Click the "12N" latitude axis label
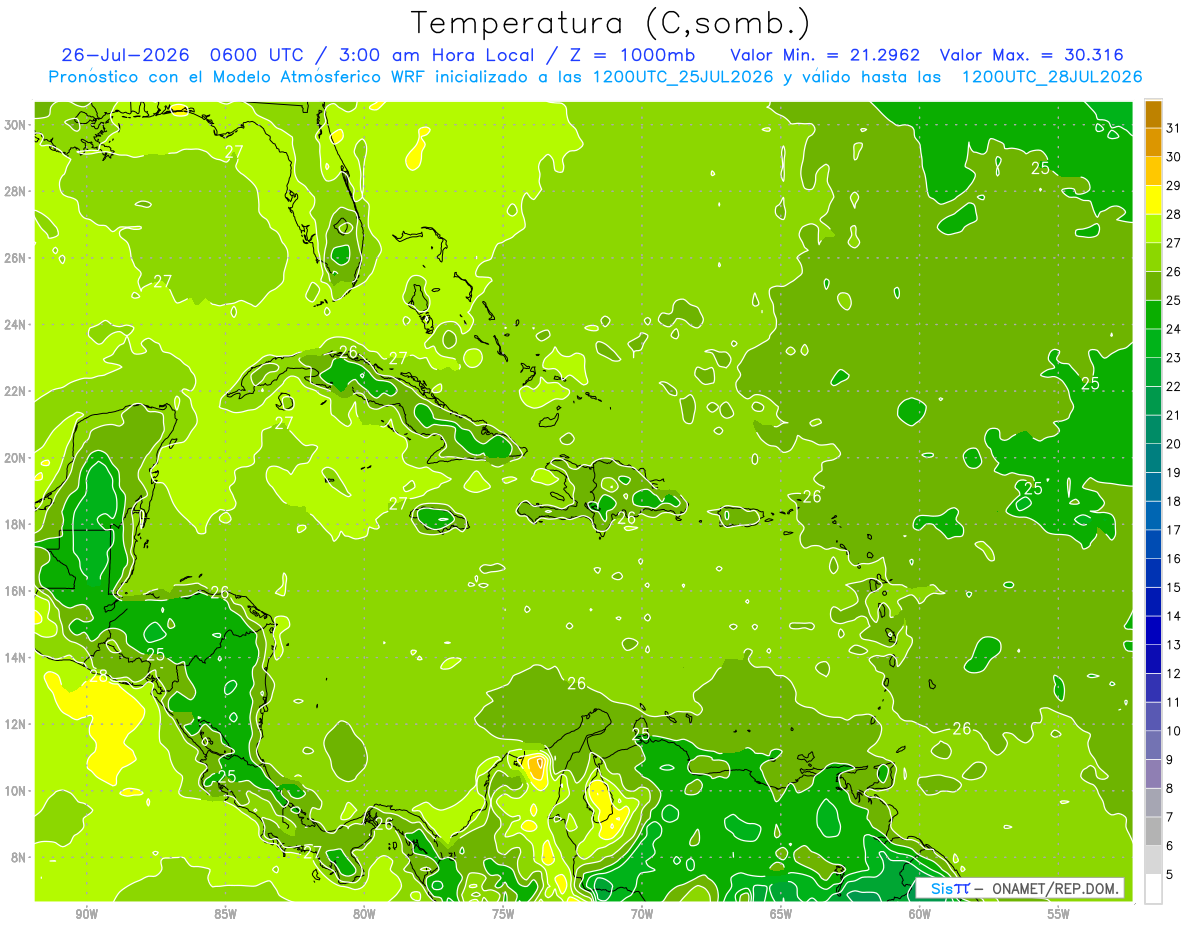Image resolution: width=1200 pixels, height=927 pixels. tap(16, 724)
